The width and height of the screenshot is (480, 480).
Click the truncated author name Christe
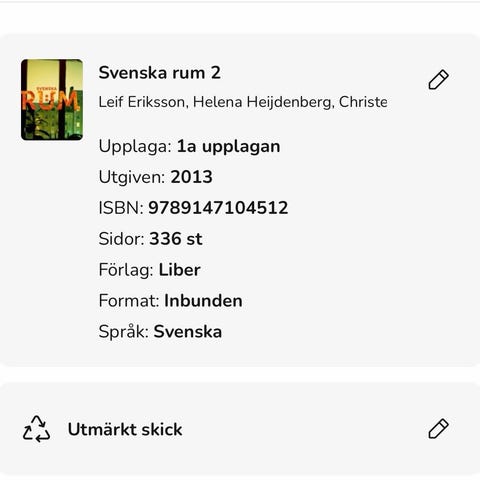363,102
